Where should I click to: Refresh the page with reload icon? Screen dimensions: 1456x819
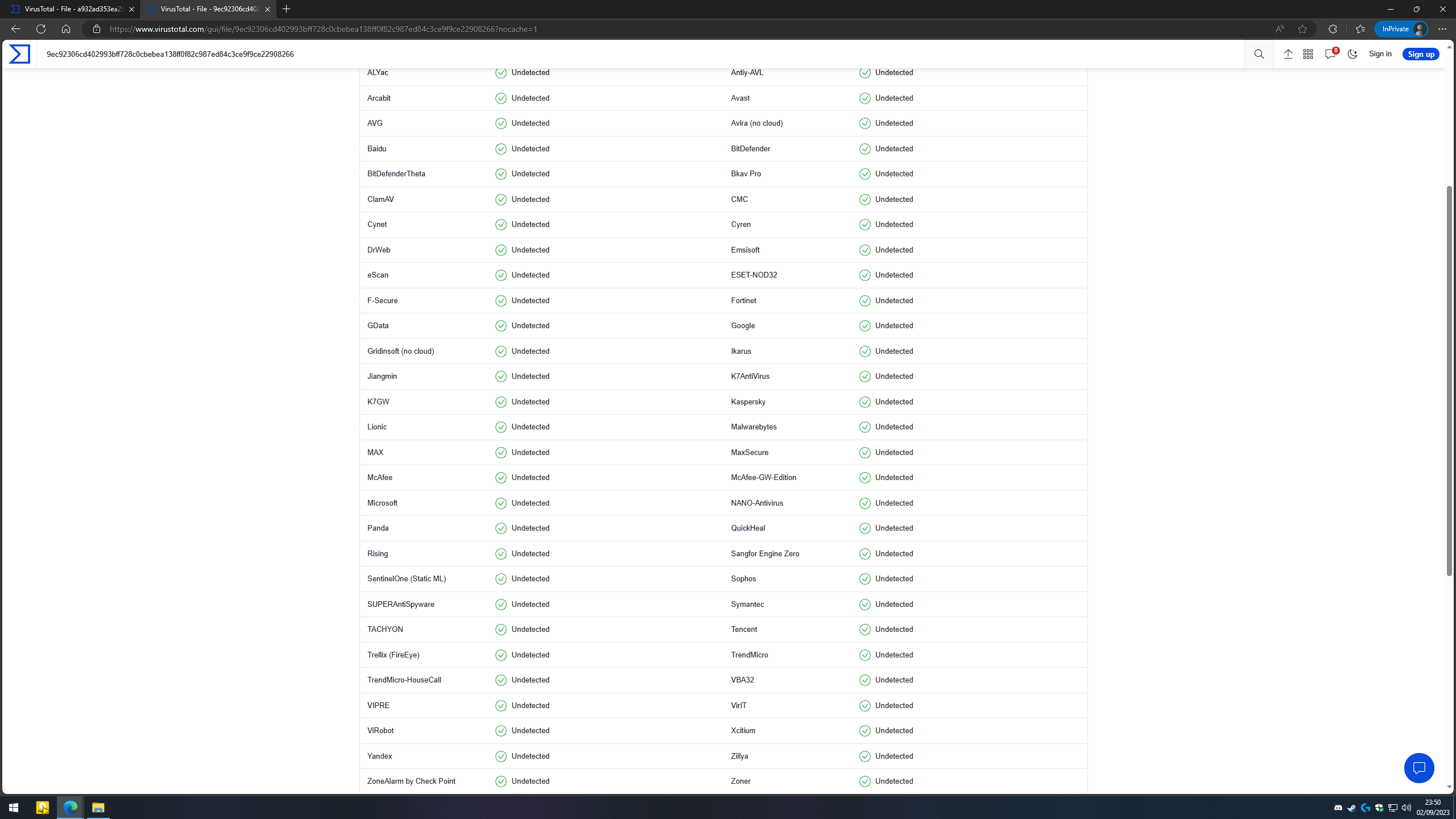(40, 29)
